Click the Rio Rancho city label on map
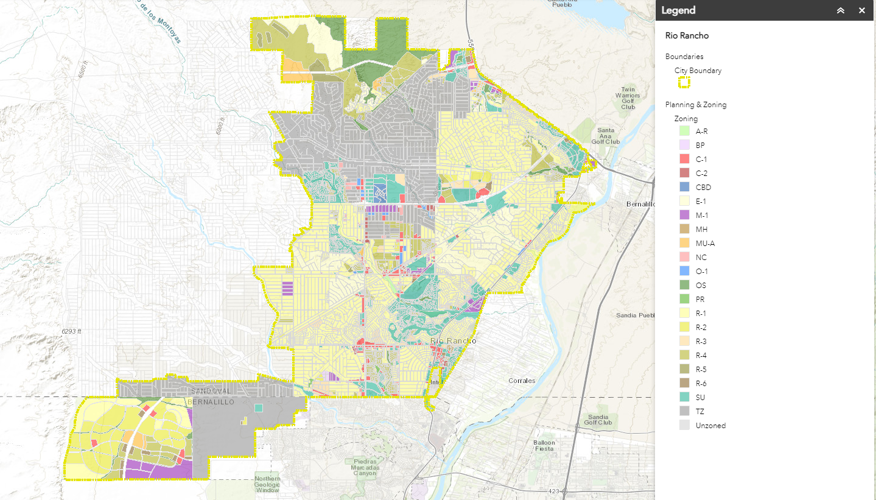Screen dimensions: 876x500 coord(452,341)
